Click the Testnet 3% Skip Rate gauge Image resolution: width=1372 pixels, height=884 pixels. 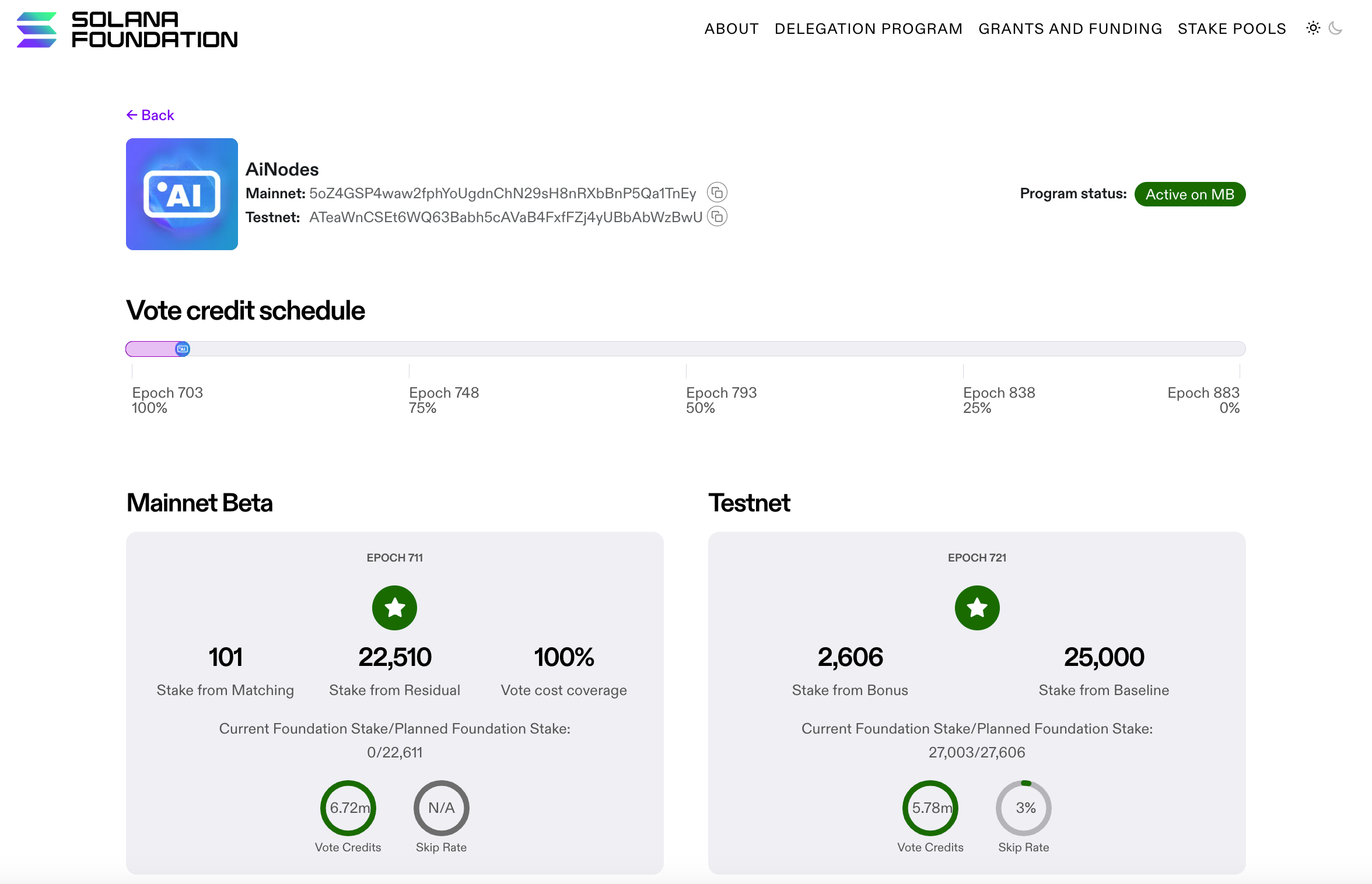pos(1024,808)
